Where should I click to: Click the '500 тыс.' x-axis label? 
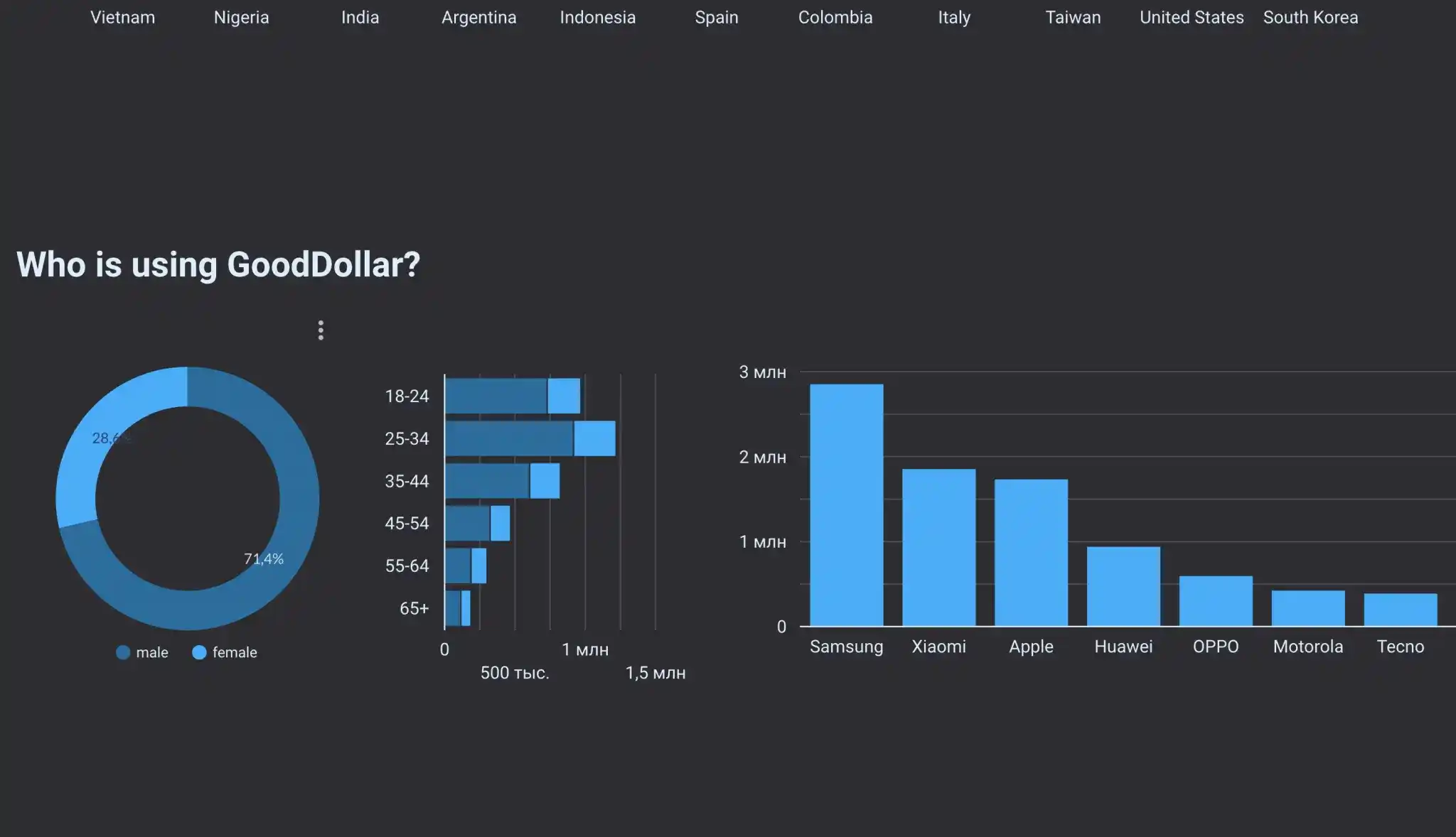515,673
